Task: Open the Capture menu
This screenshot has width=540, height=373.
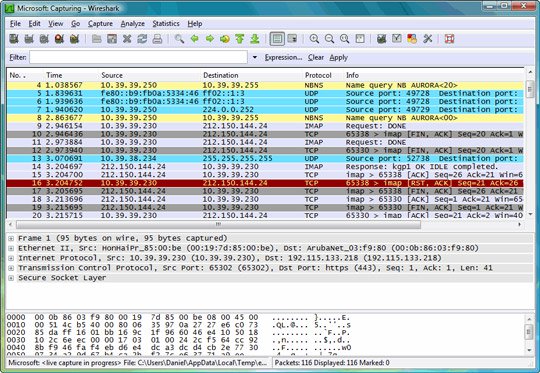Action: 100,24
